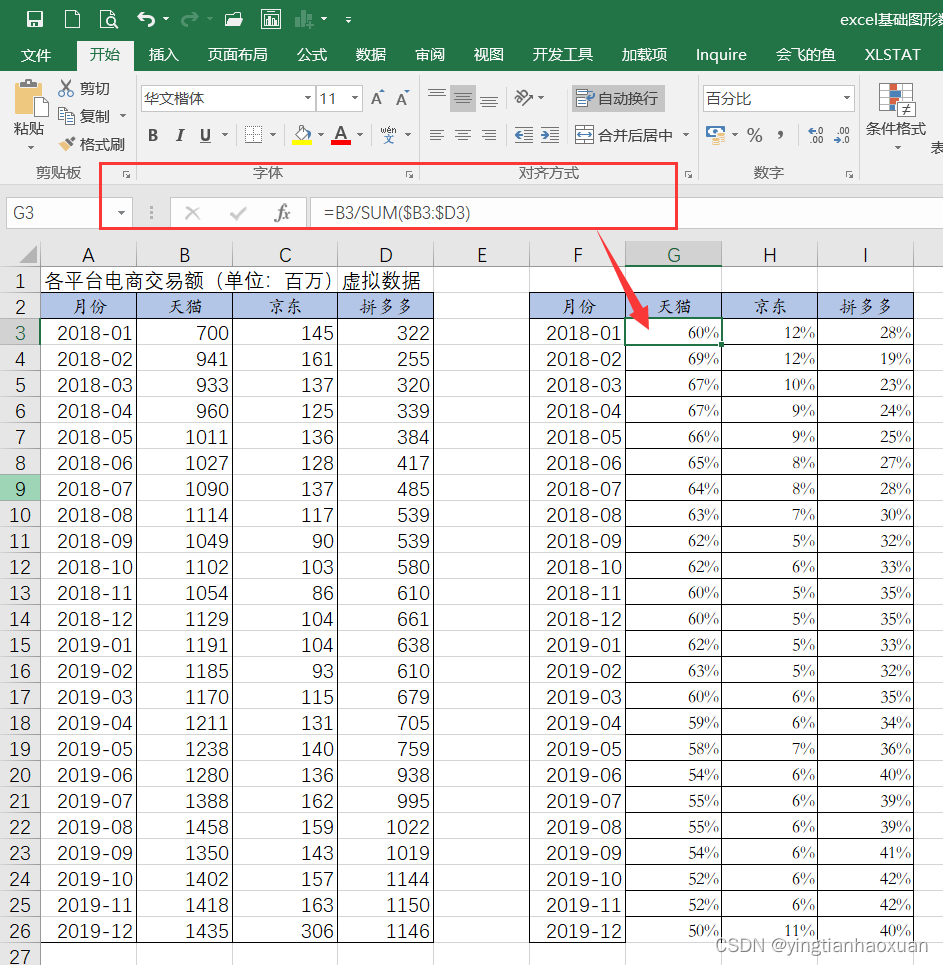943x965 pixels.
Task: Expand Conditional Formatting (条件格式) menu
Action: click(x=896, y=115)
